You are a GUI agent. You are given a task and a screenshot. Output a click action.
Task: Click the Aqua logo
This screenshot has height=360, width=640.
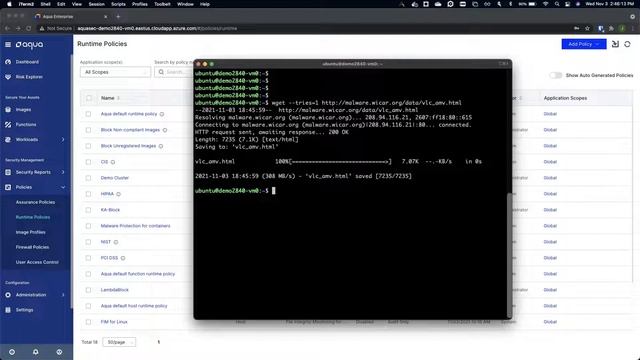point(29,45)
